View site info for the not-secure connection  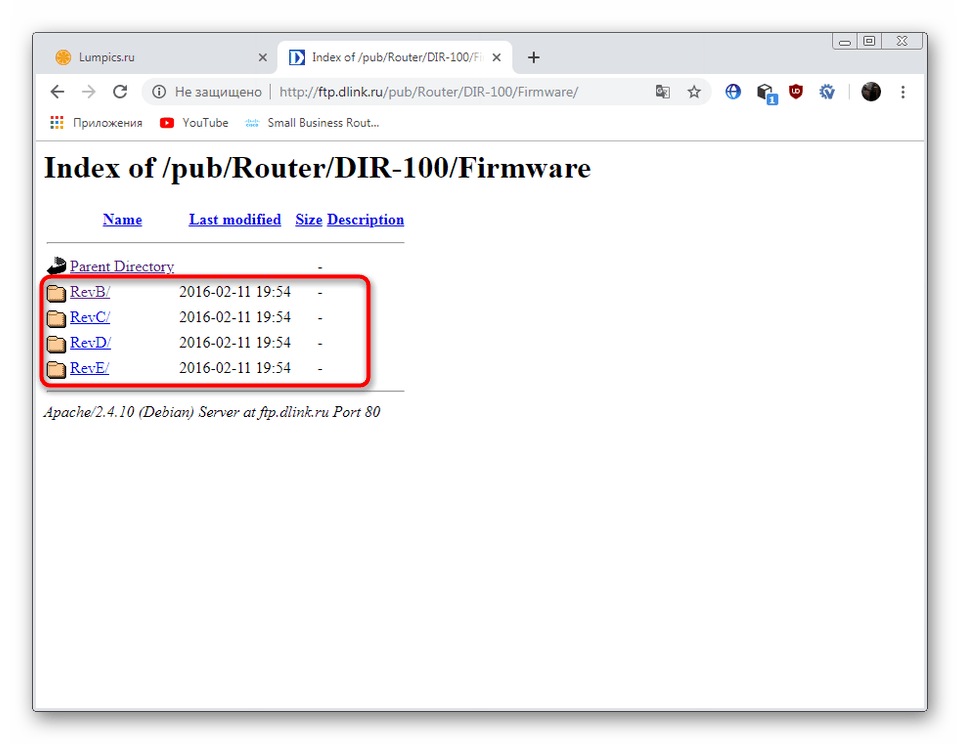[159, 92]
